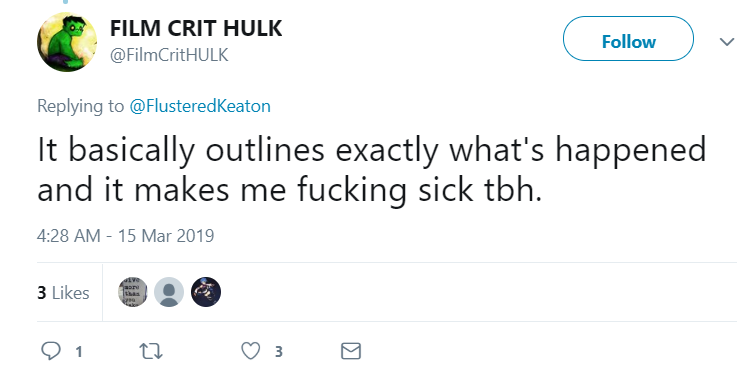Click the reply count number 1
753x371 pixels.
[79, 352]
